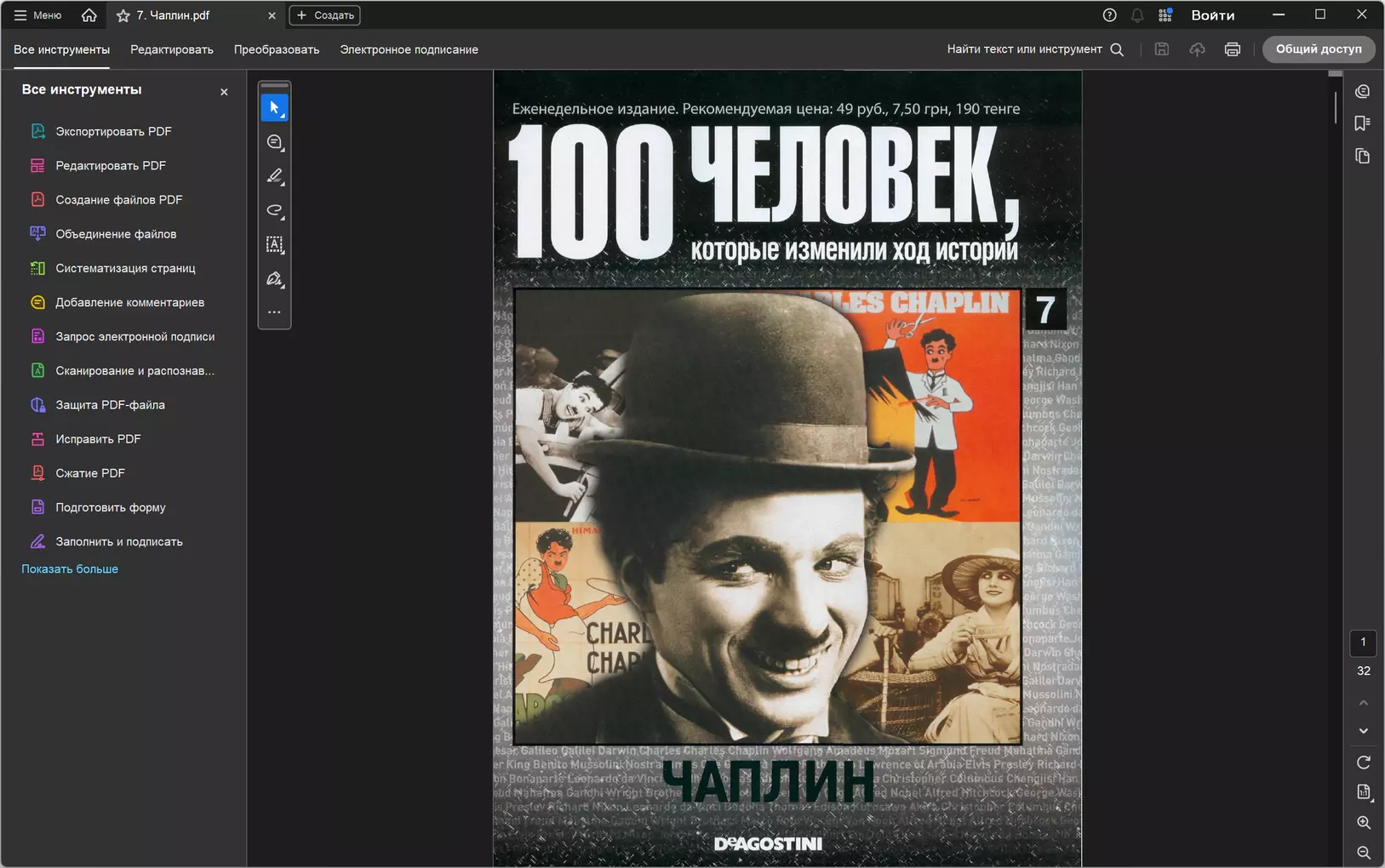Open Подготовить форму tool
The image size is (1385, 868).
click(x=123, y=507)
